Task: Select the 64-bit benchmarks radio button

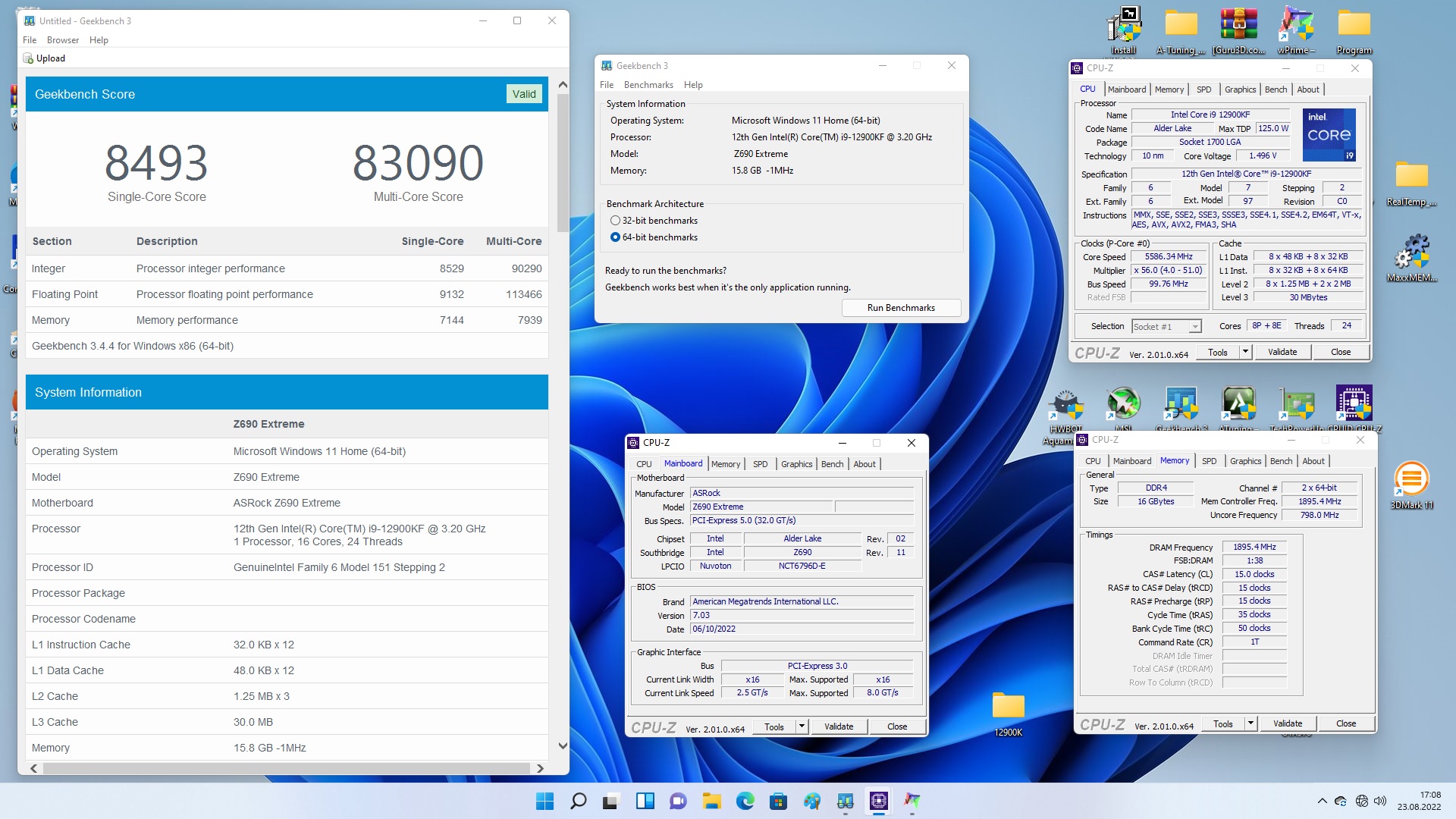Action: pyautogui.click(x=615, y=237)
